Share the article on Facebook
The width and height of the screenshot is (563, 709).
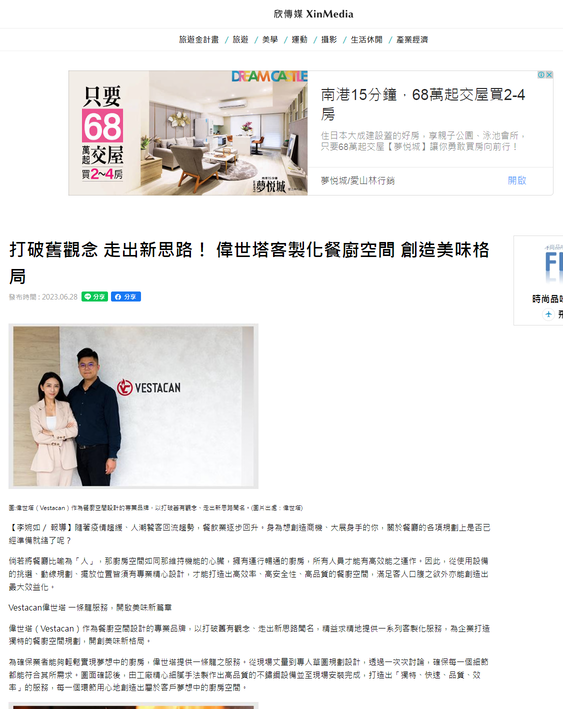(126, 297)
